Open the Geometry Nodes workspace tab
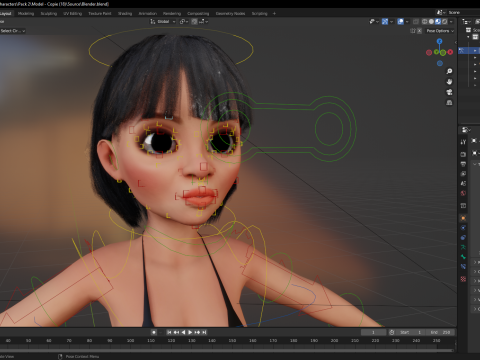The height and width of the screenshot is (360, 480). 230,14
